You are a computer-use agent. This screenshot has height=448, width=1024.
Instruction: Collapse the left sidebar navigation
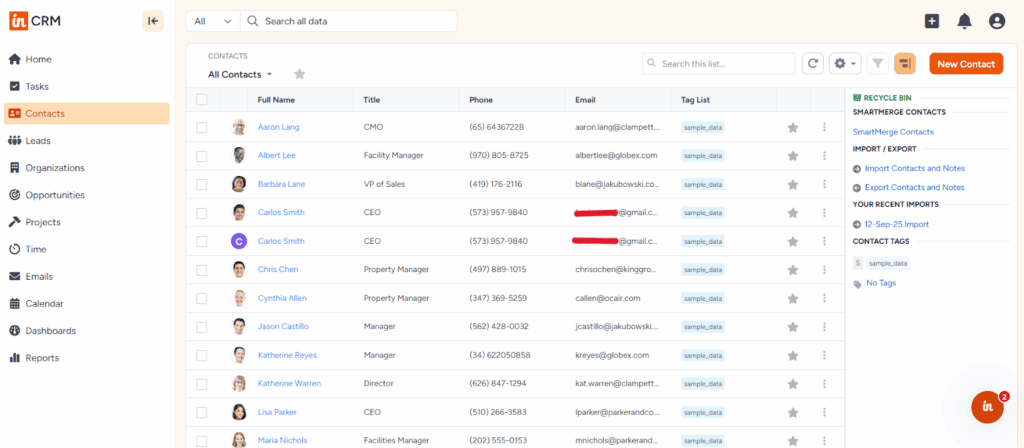pos(153,21)
